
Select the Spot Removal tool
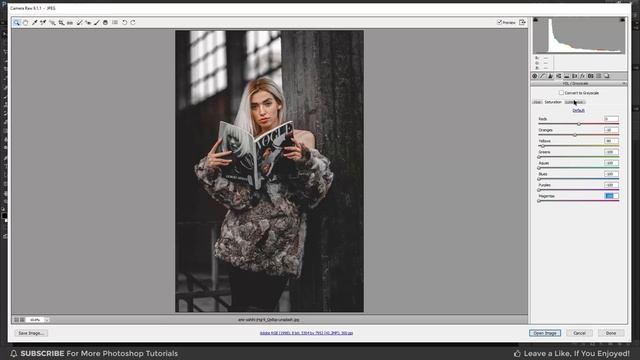(x=80, y=23)
